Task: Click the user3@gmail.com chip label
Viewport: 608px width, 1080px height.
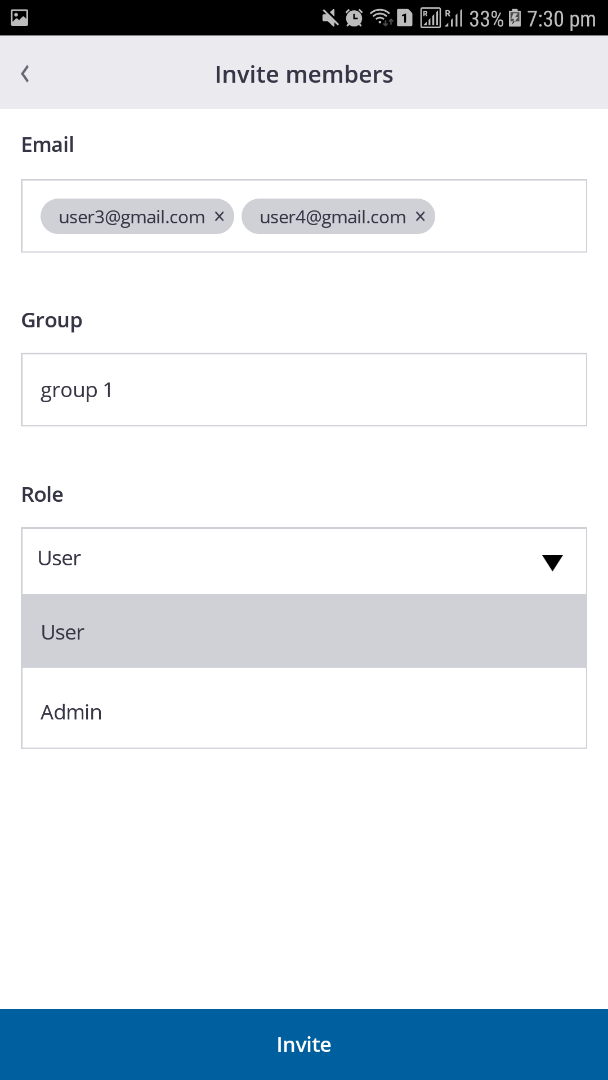Action: 131,217
